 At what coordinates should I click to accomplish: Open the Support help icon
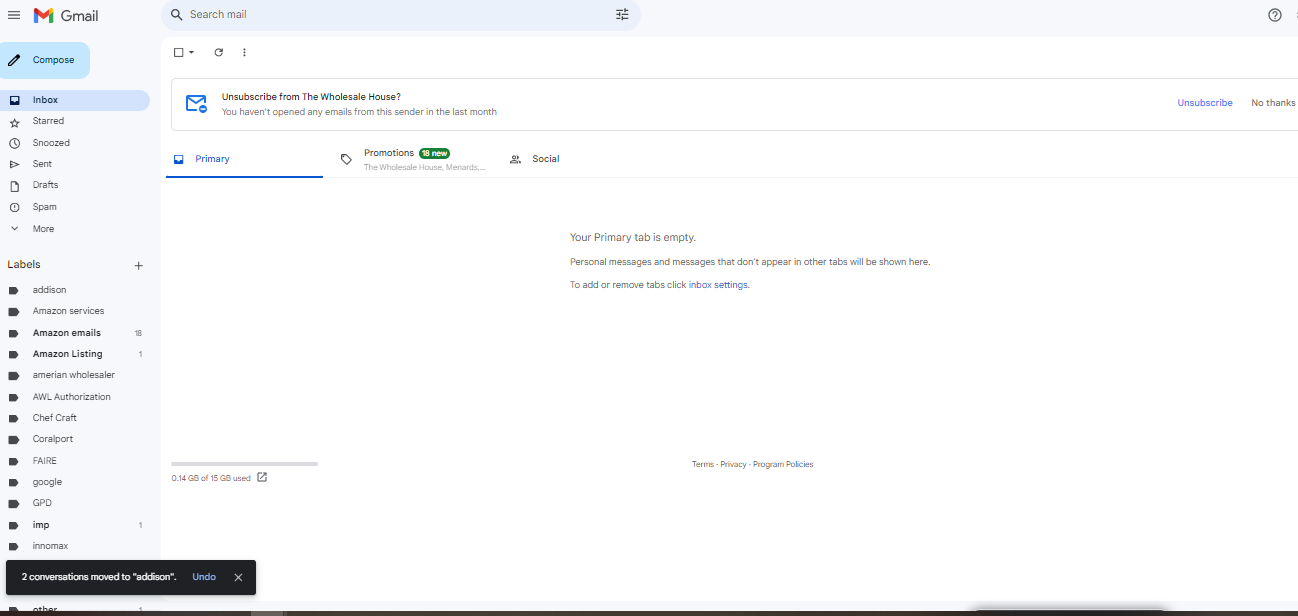1275,15
